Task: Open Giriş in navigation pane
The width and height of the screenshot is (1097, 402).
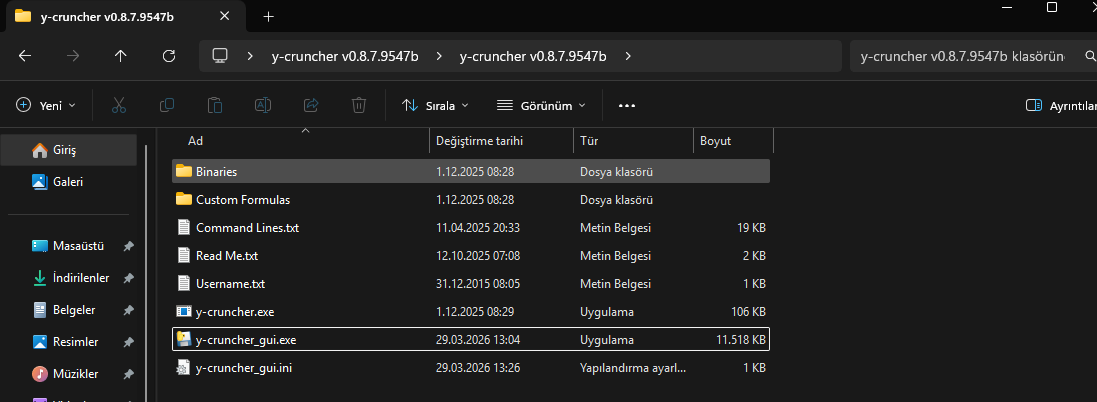Action: tap(69, 150)
